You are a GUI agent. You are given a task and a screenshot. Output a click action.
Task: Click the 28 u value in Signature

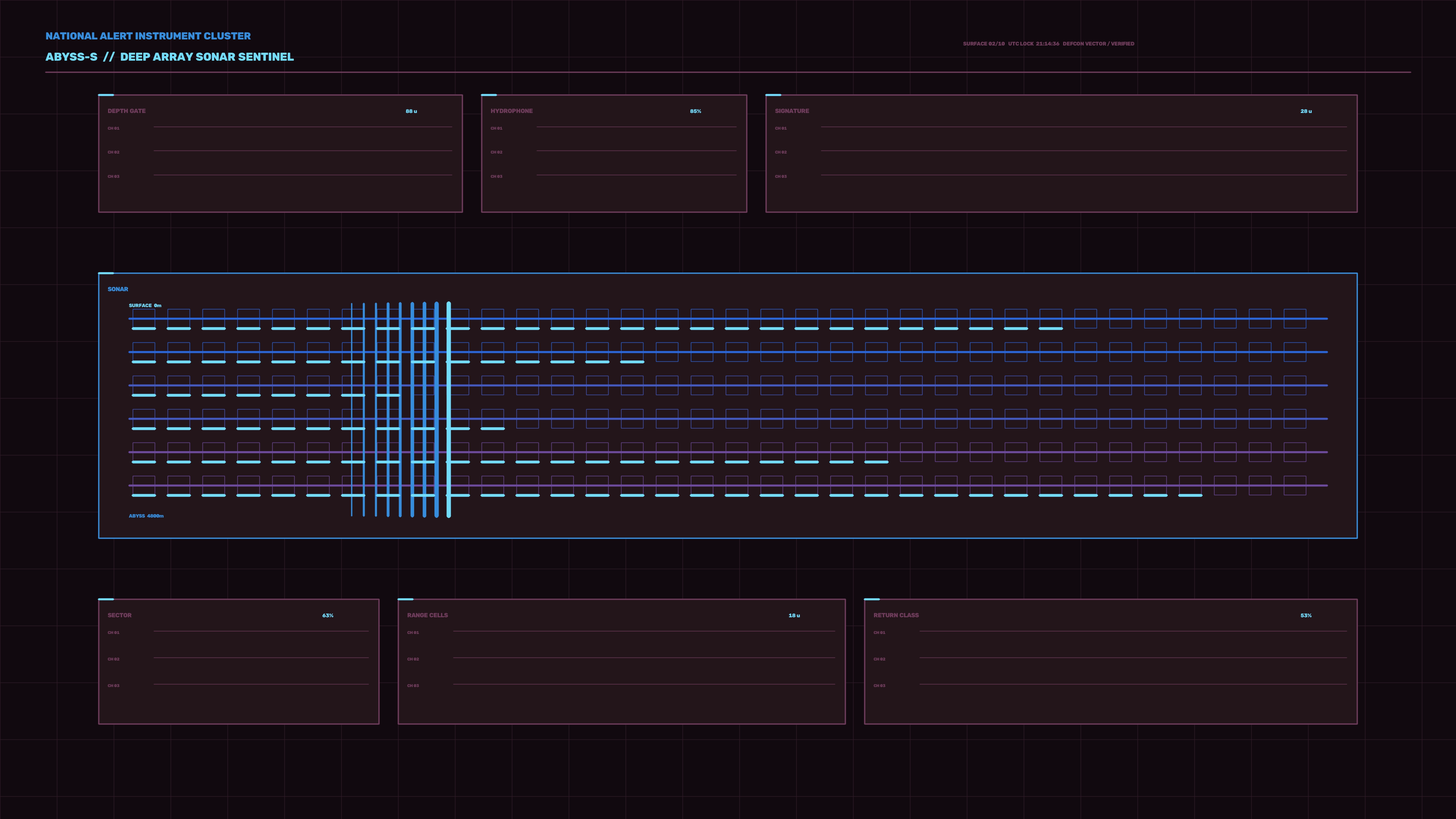point(1306,111)
